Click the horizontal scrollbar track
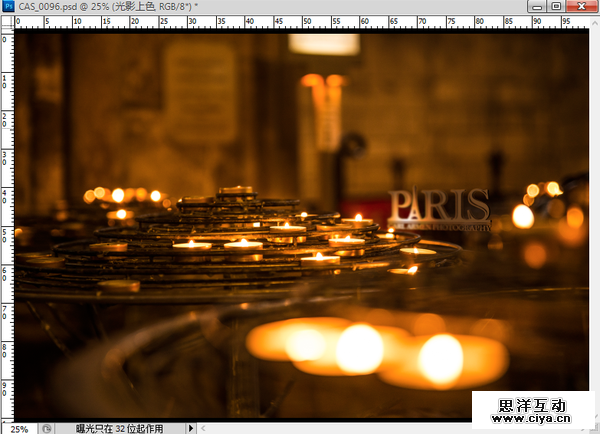Image resolution: width=600 pixels, height=434 pixels. [x=330, y=427]
